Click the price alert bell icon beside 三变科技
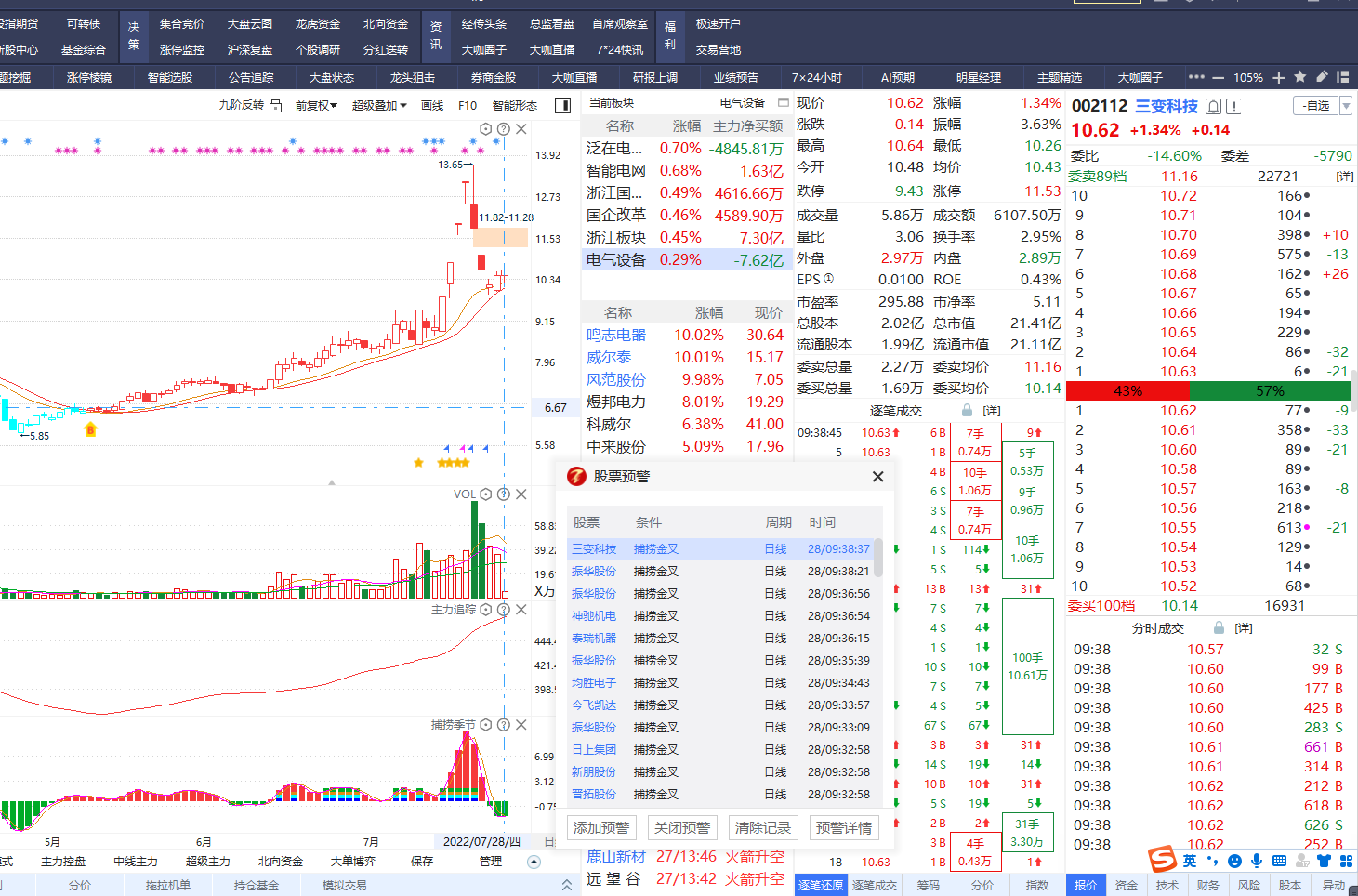The image size is (1358, 896). pyautogui.click(x=1213, y=107)
